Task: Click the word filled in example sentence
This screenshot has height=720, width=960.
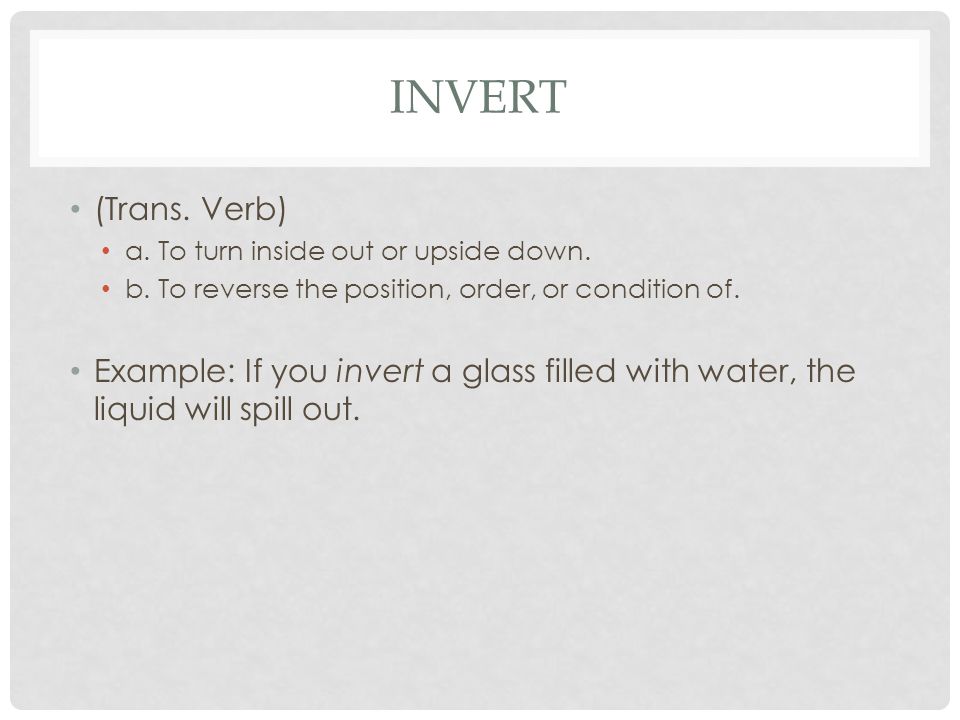Action: click(580, 370)
